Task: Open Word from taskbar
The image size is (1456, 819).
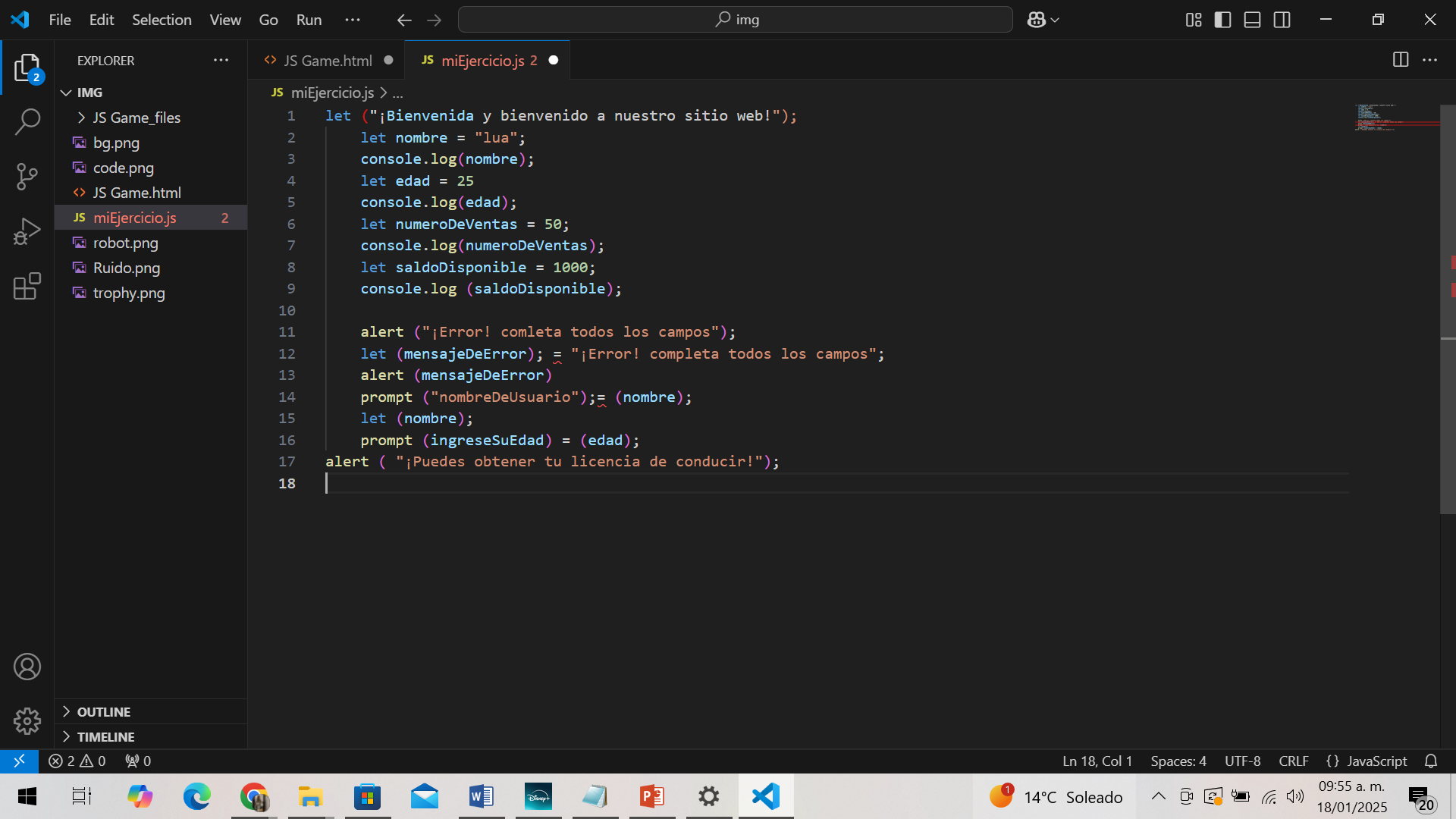Action: (x=482, y=796)
